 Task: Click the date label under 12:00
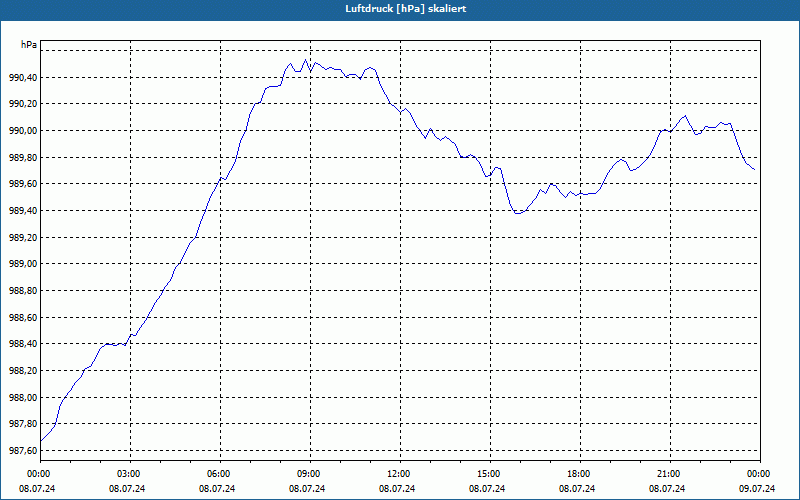click(397, 489)
